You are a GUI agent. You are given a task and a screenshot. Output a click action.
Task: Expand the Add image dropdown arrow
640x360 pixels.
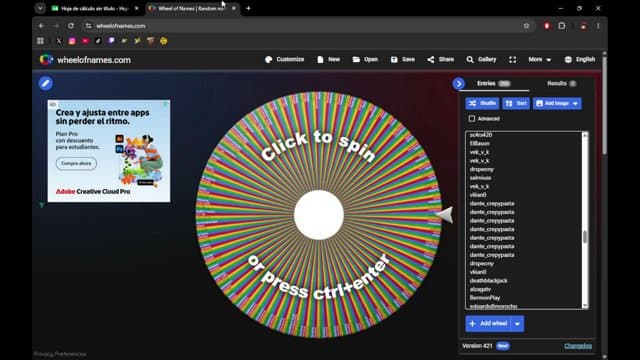coord(575,104)
